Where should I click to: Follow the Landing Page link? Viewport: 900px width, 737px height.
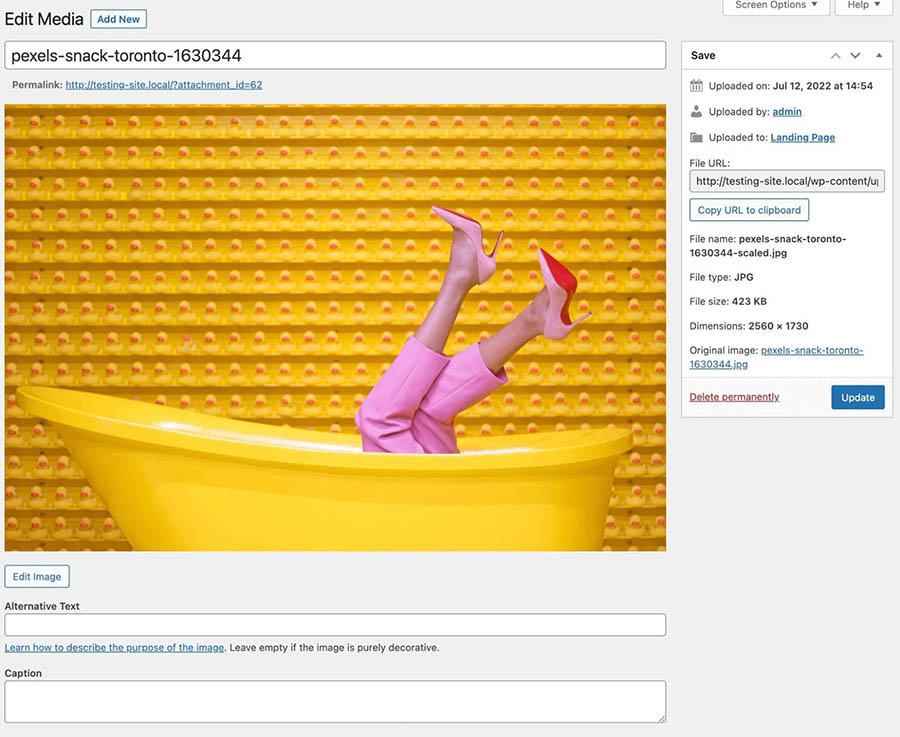802,137
